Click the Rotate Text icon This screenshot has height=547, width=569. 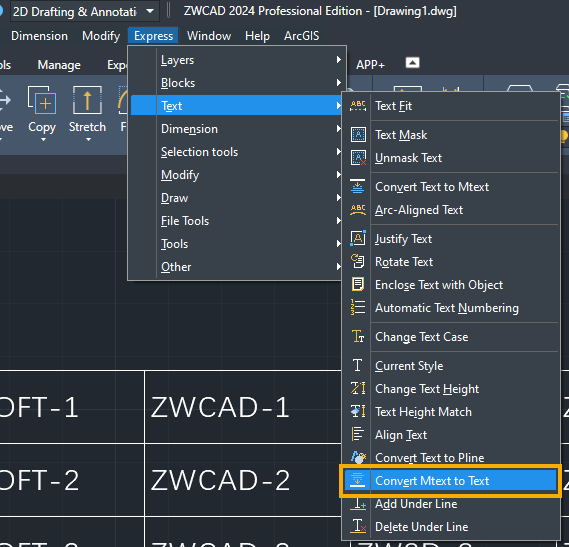358,261
